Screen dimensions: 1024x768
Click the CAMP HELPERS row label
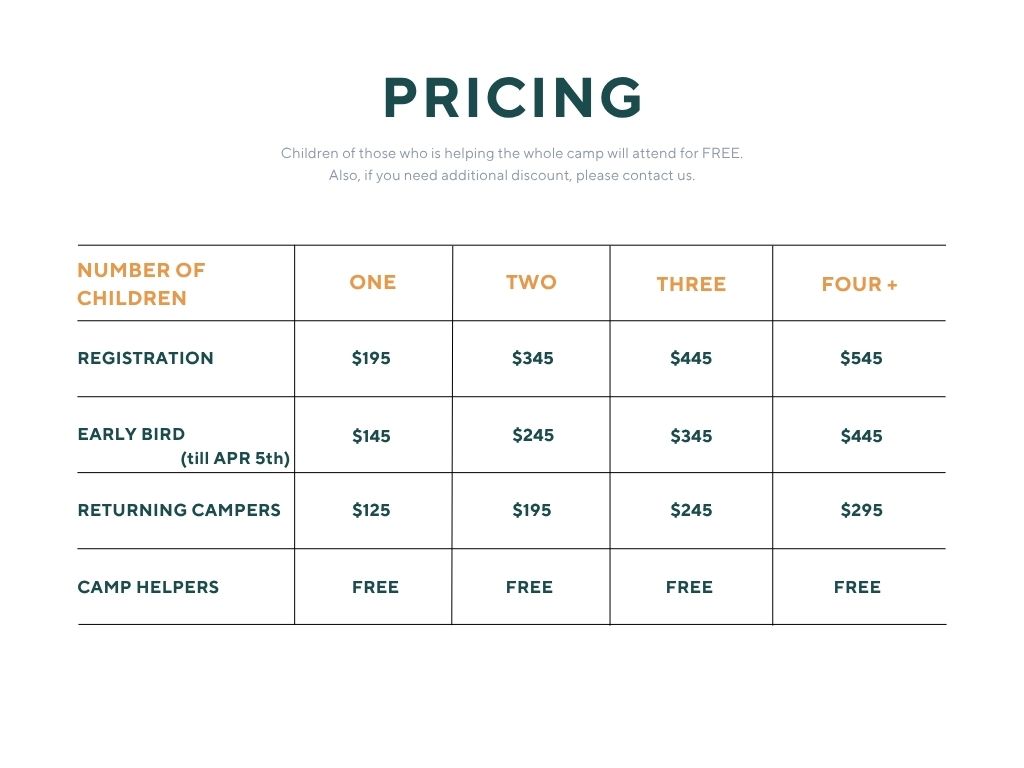[x=148, y=587]
